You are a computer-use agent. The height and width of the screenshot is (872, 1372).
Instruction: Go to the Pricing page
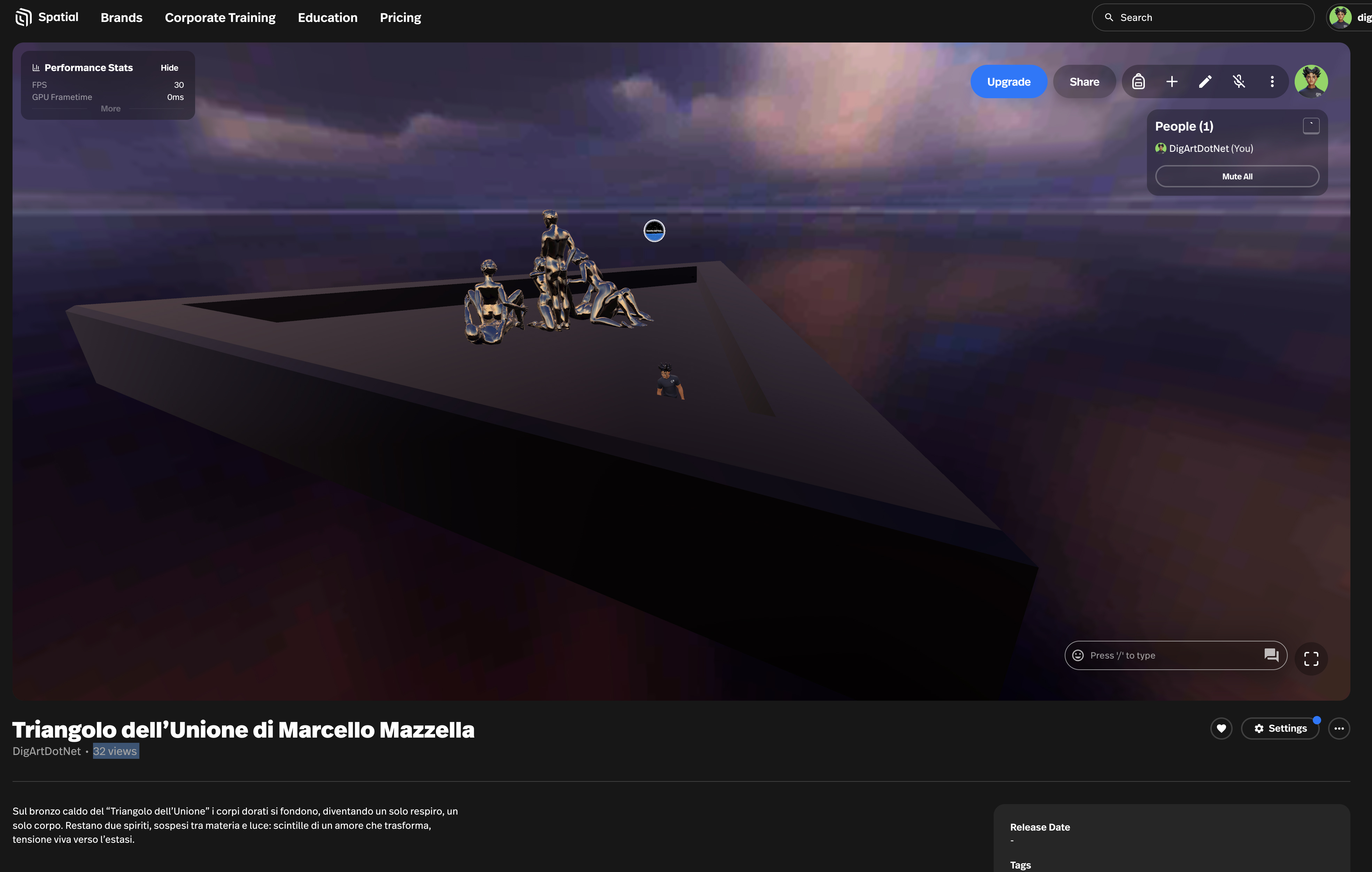pyautogui.click(x=400, y=18)
